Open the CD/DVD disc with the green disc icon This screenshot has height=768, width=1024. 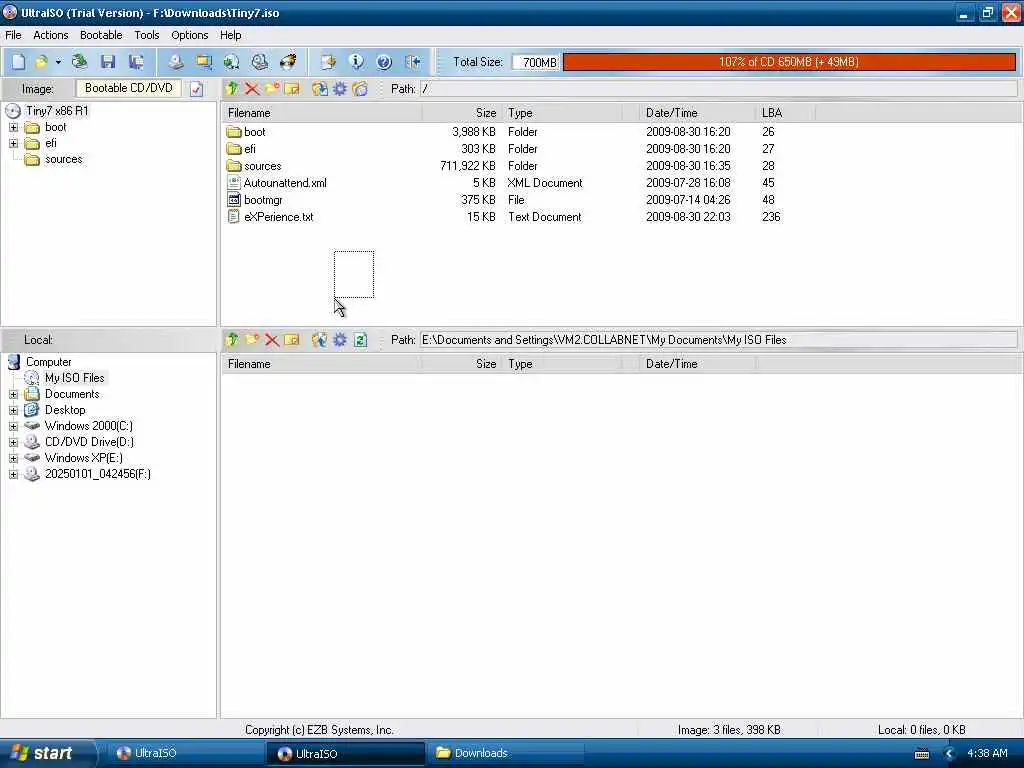tap(80, 62)
